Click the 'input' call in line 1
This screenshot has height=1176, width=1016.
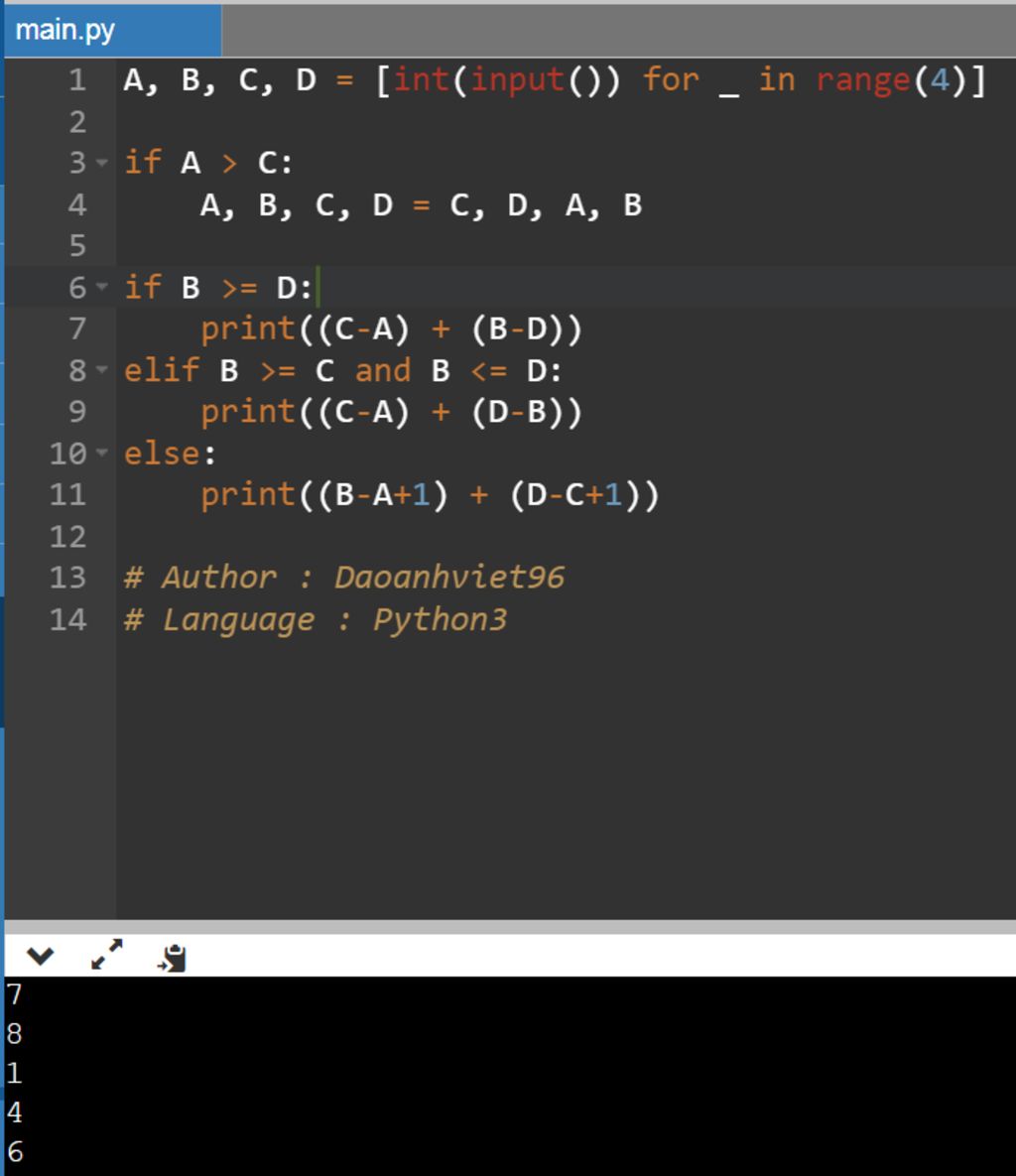(517, 79)
